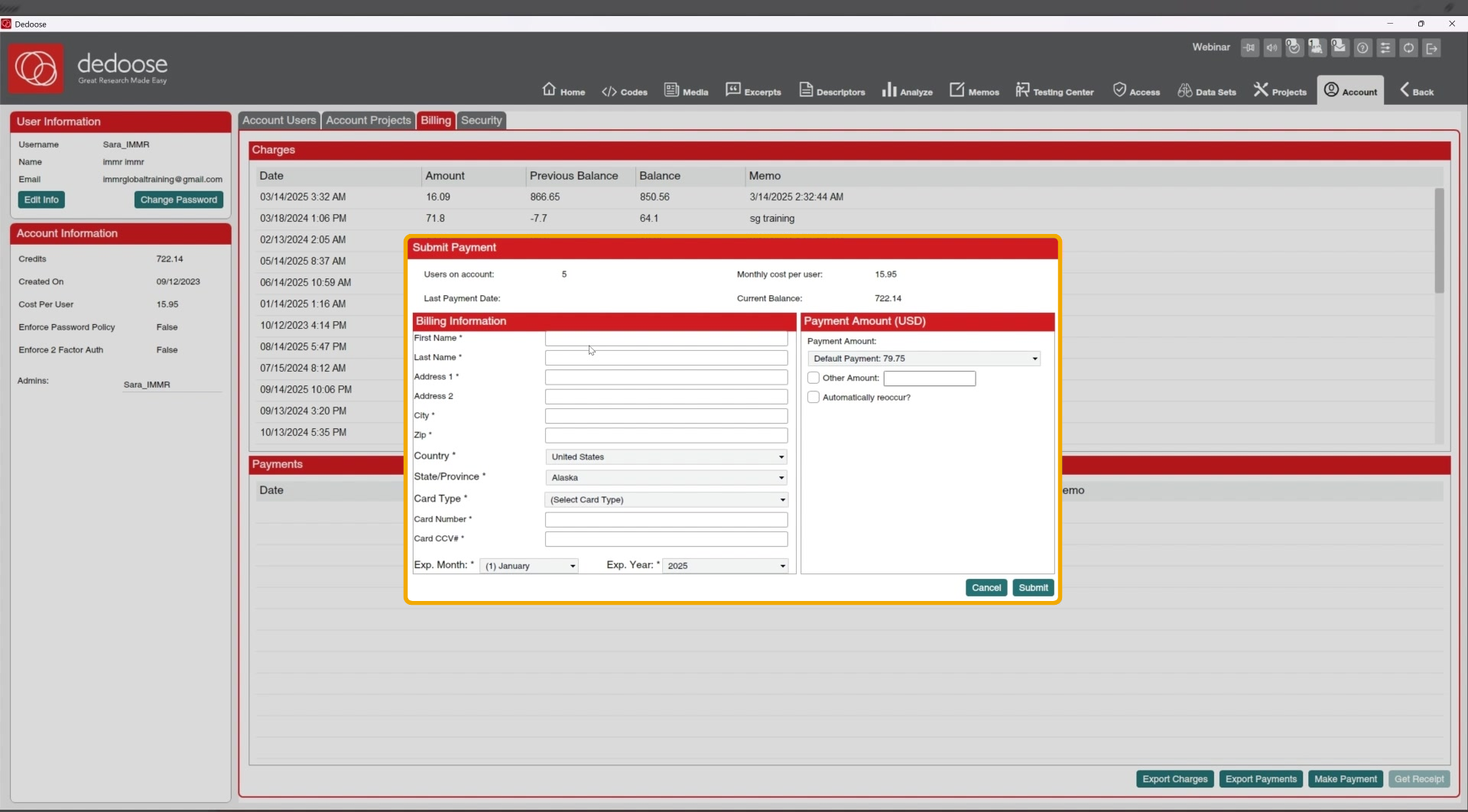Open the Testing Center
This screenshot has width=1468, height=812.
tap(1054, 90)
